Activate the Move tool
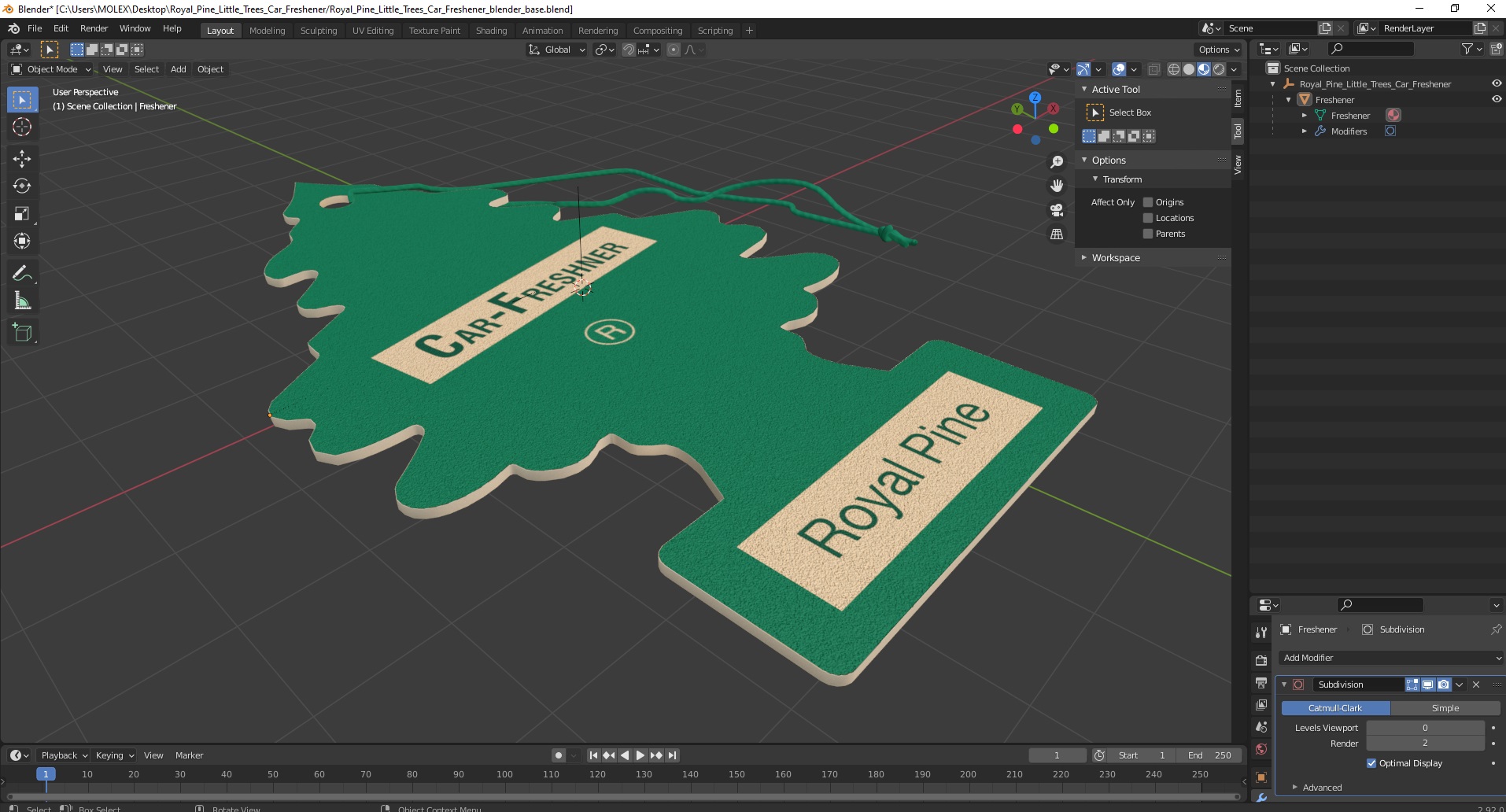This screenshot has height=812, width=1506. coord(22,159)
